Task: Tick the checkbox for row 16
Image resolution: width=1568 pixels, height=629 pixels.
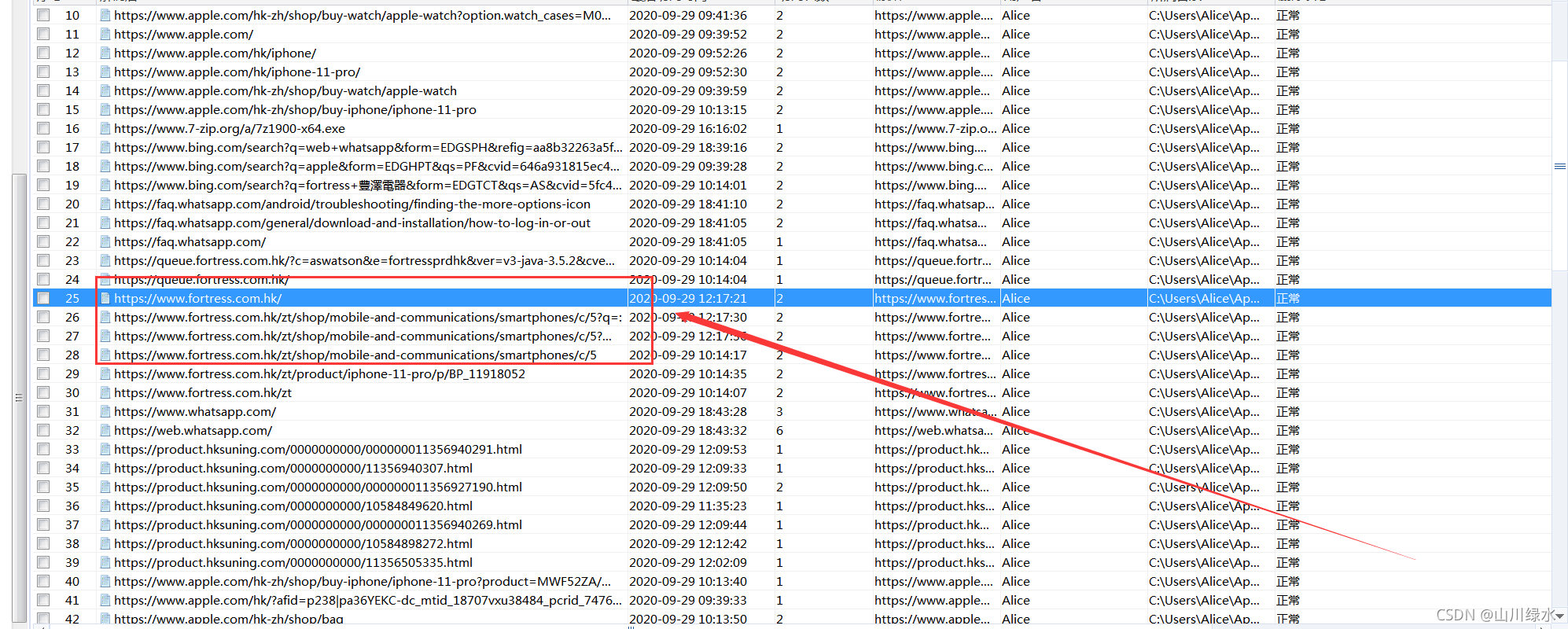Action: point(43,128)
